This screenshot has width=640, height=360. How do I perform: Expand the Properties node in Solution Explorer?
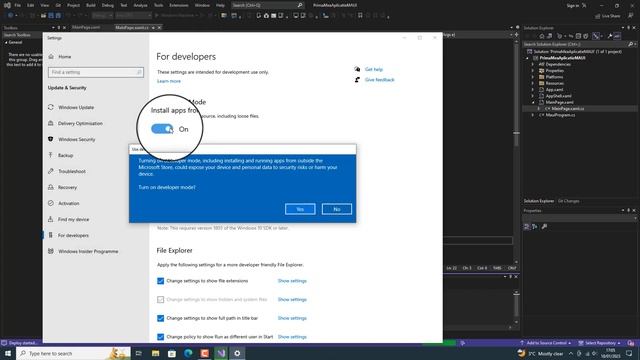click(x=532, y=71)
